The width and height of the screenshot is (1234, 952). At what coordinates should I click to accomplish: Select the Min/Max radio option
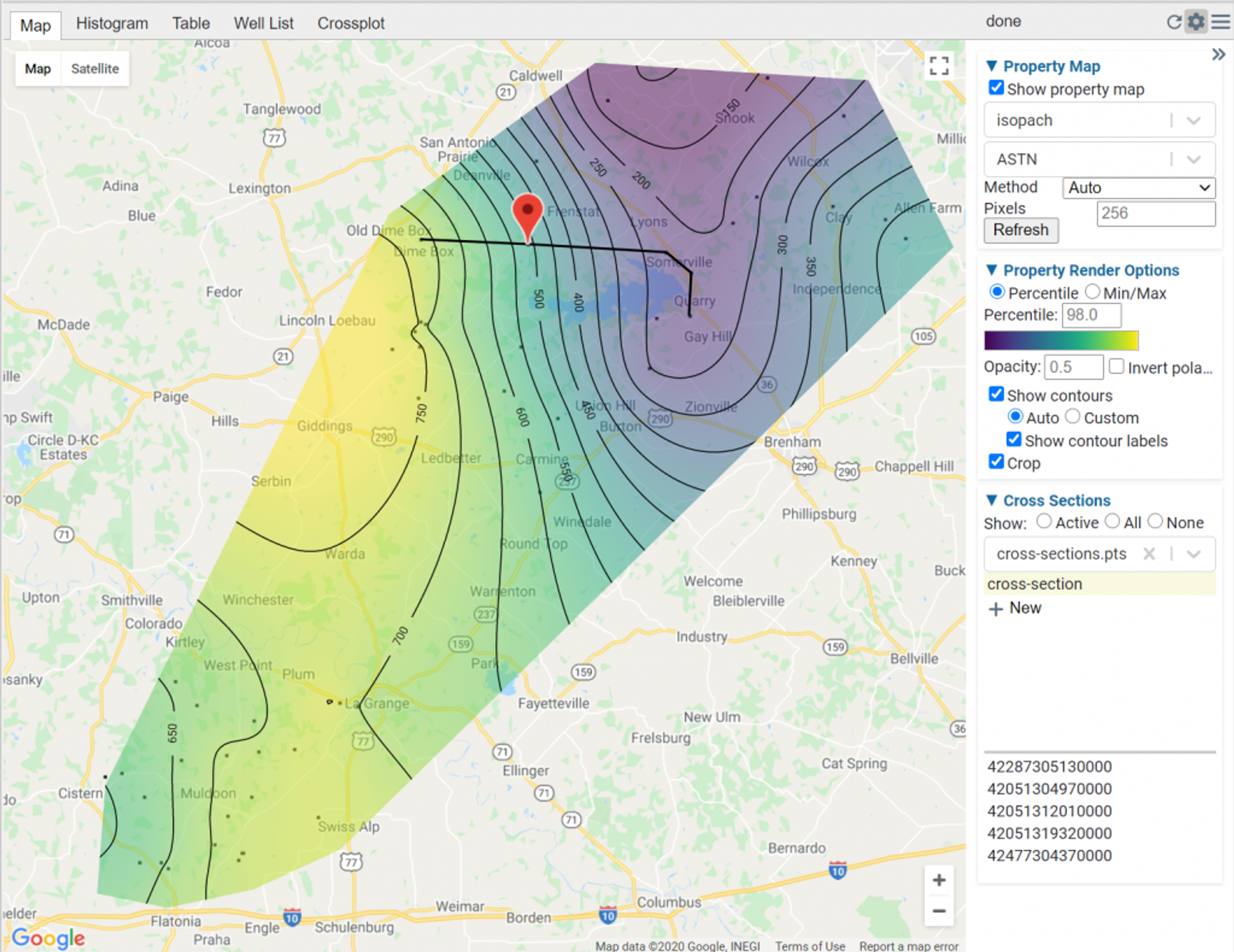pyautogui.click(x=1092, y=292)
